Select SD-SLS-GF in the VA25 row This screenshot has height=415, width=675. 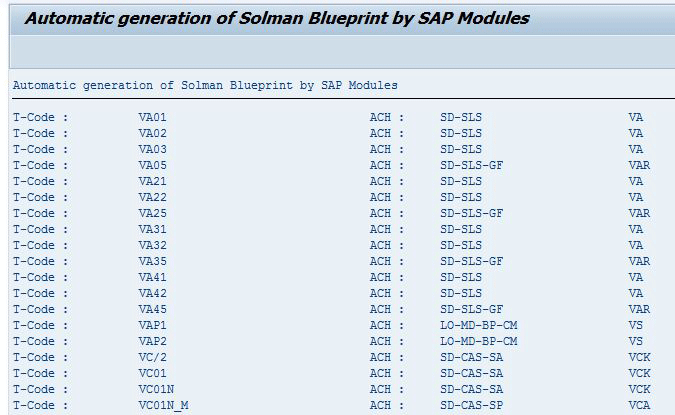click(x=471, y=214)
